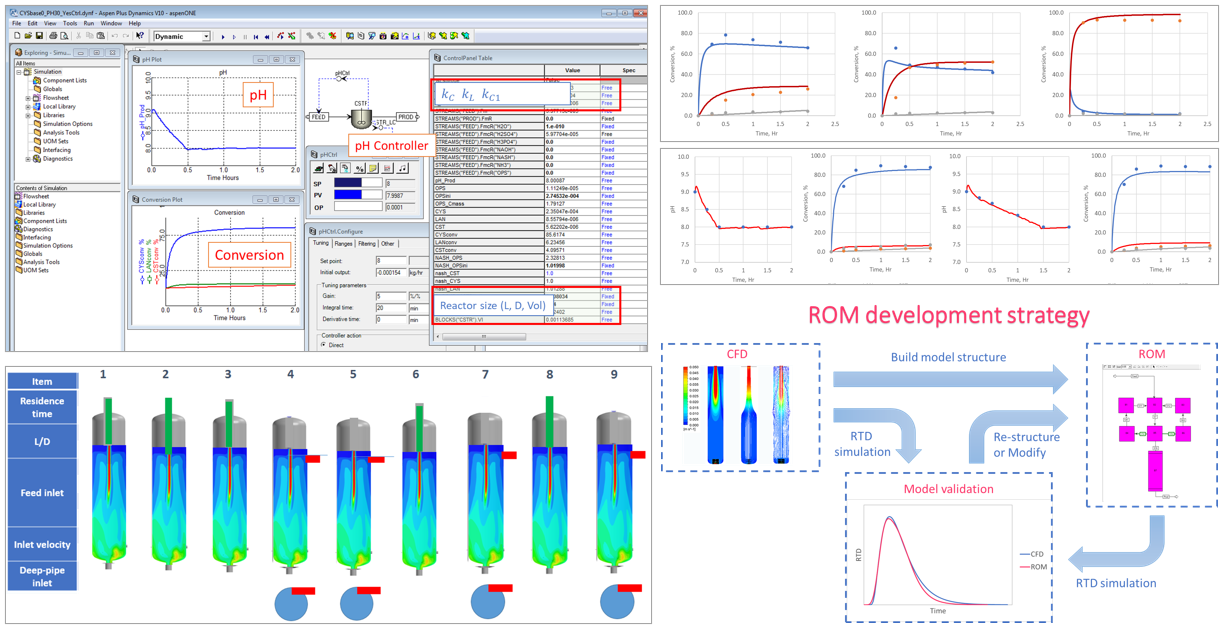Click the New file toolbar icon
The height and width of the screenshot is (627, 1224).
tap(17, 36)
